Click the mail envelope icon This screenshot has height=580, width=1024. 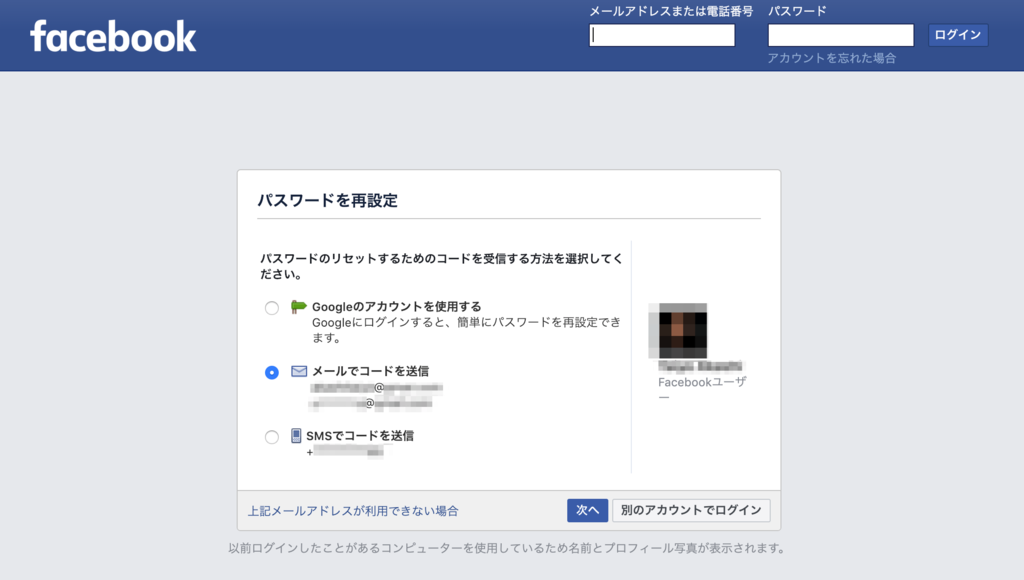299,371
